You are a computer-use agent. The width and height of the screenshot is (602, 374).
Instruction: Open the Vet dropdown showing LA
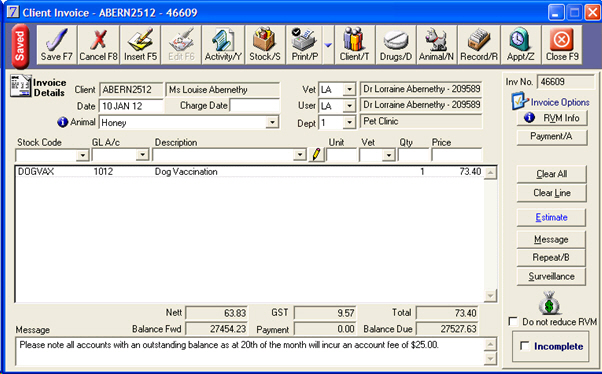pyautogui.click(x=349, y=89)
